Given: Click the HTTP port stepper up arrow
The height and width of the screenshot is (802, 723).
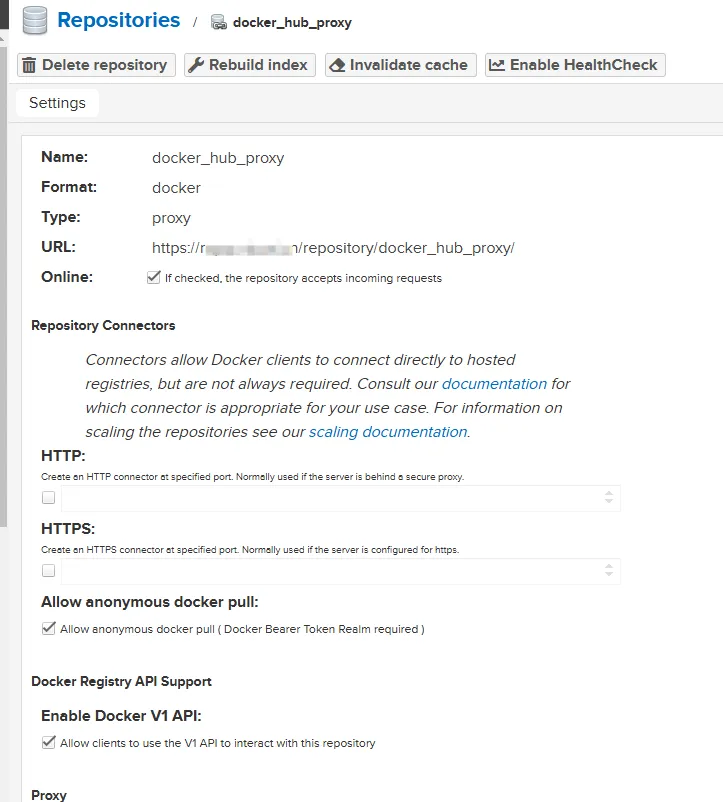Looking at the screenshot, I should [608, 492].
